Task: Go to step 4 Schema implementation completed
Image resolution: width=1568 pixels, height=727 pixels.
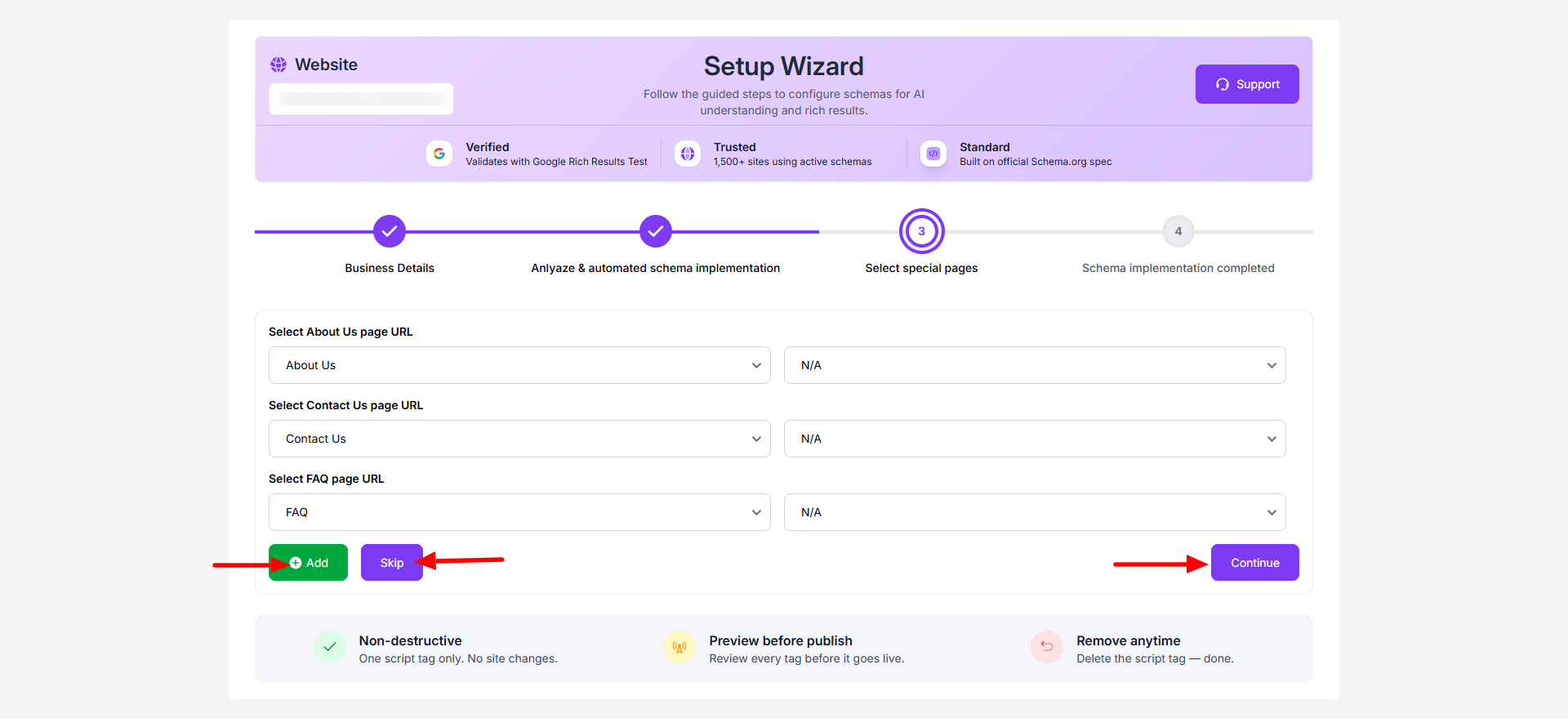Action: point(1178,231)
